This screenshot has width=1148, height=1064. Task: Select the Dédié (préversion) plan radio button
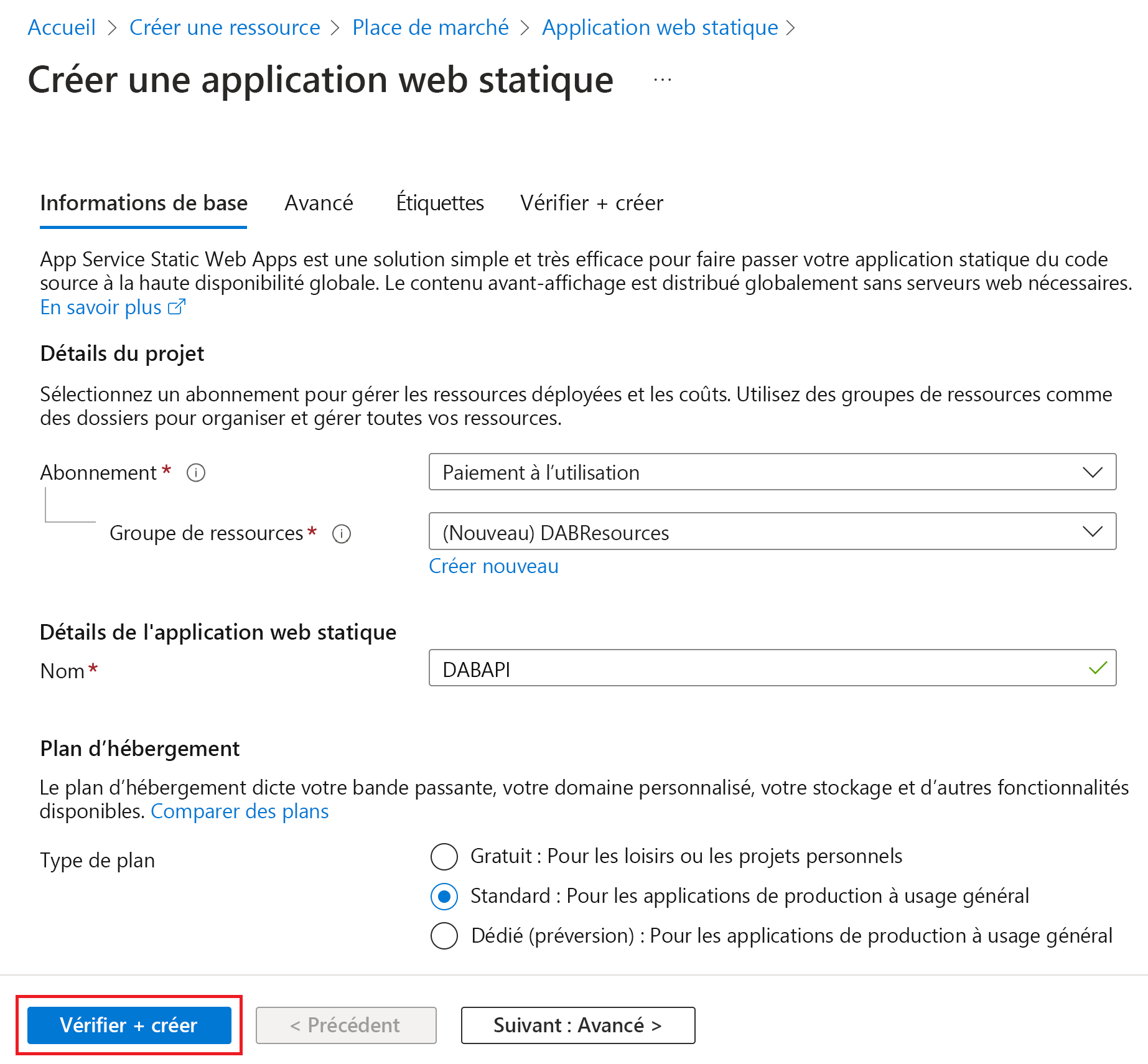pos(444,936)
